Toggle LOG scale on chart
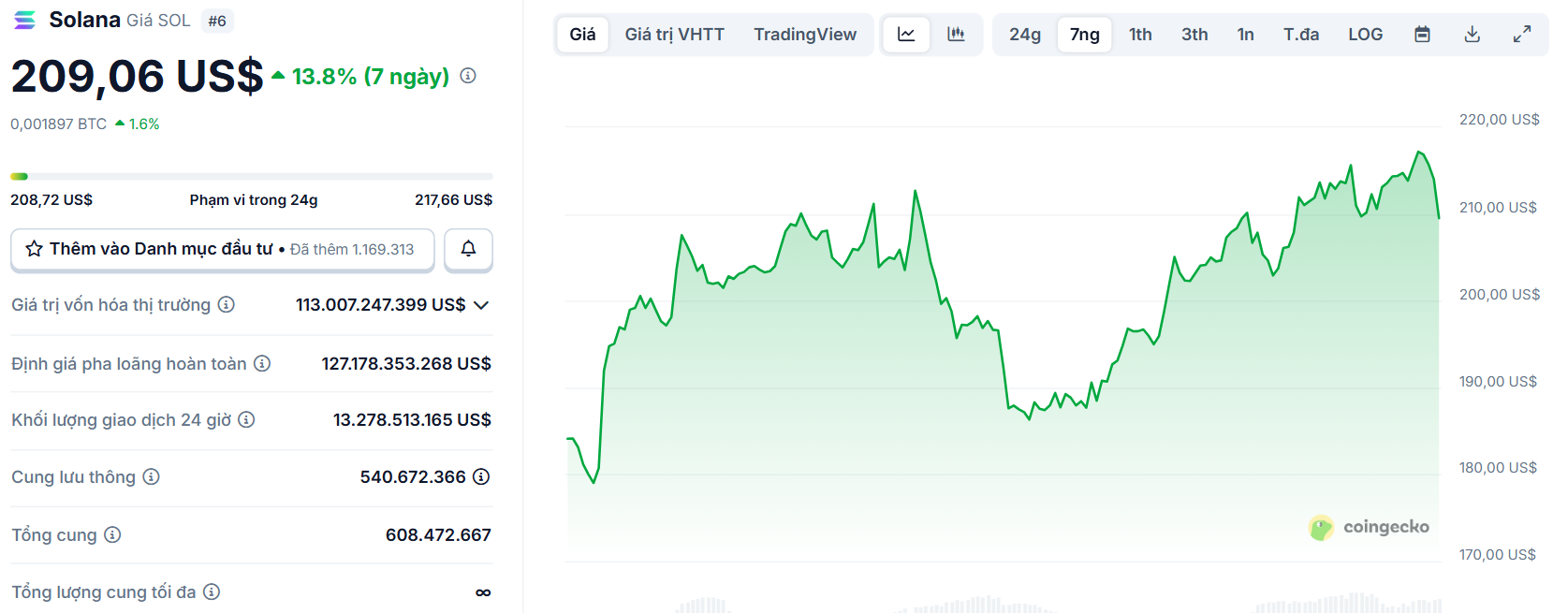Viewport: 1568px width, 613px height. 1365,35
